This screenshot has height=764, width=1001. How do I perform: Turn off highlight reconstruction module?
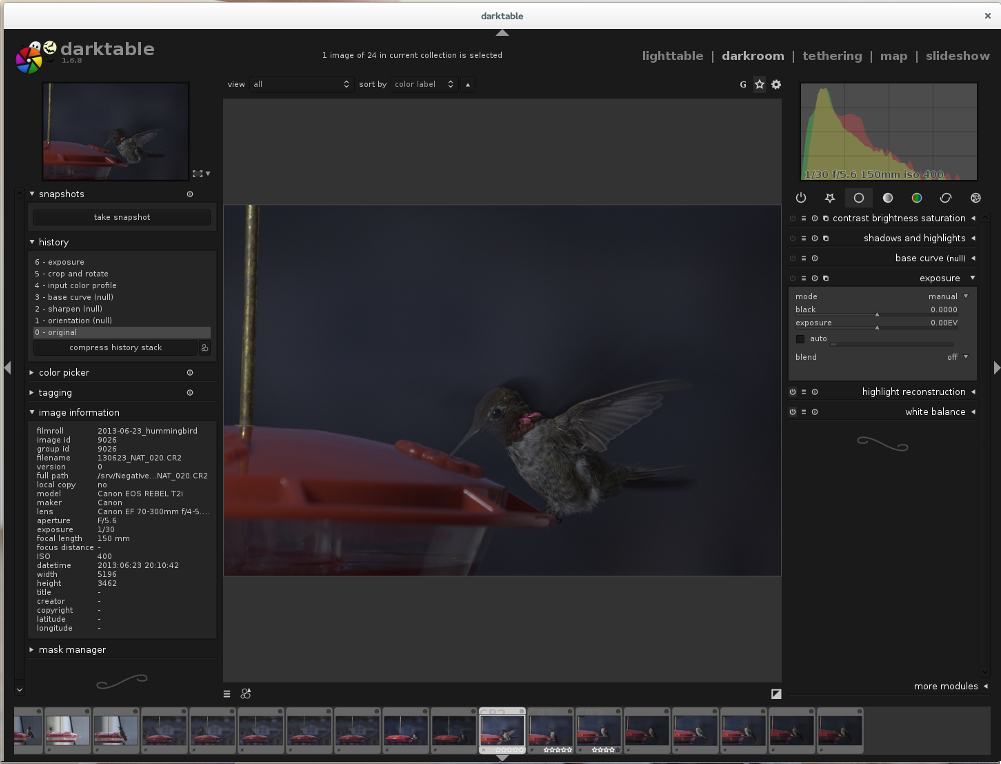(x=792, y=392)
